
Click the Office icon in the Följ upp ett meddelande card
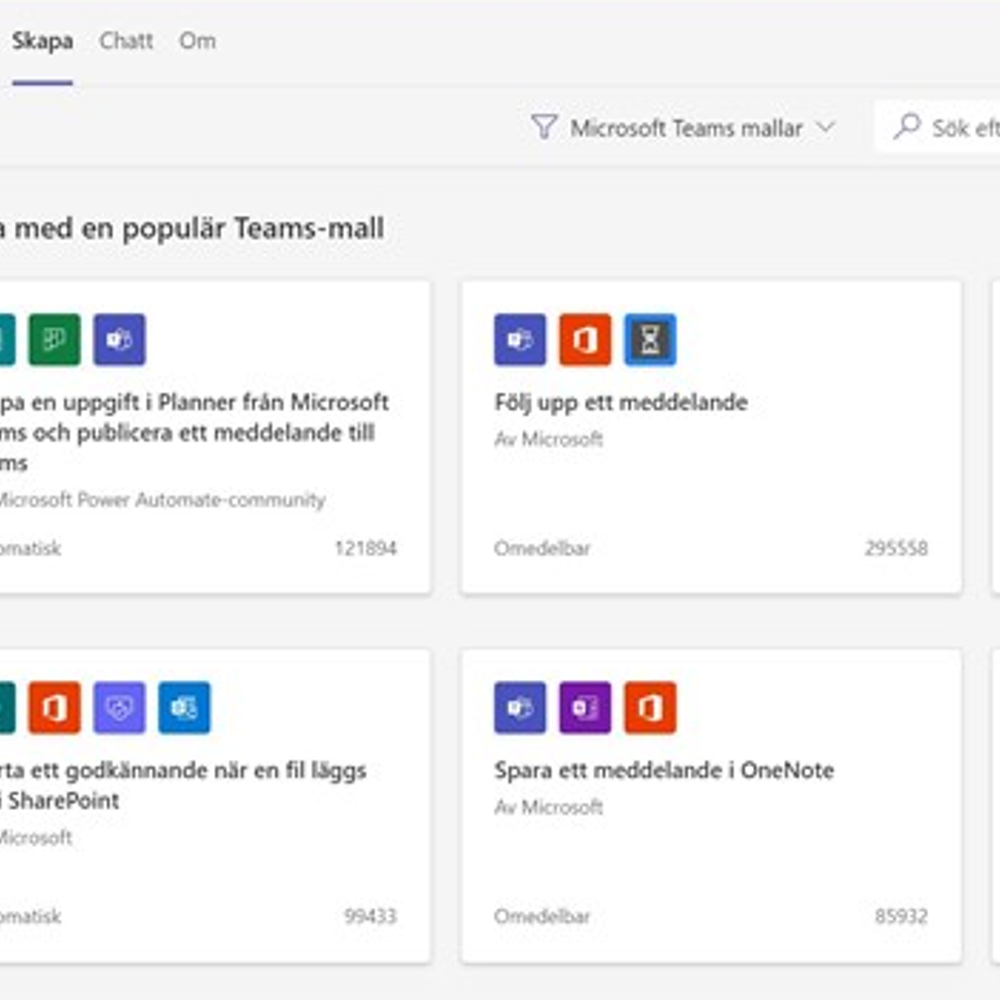[x=585, y=339]
